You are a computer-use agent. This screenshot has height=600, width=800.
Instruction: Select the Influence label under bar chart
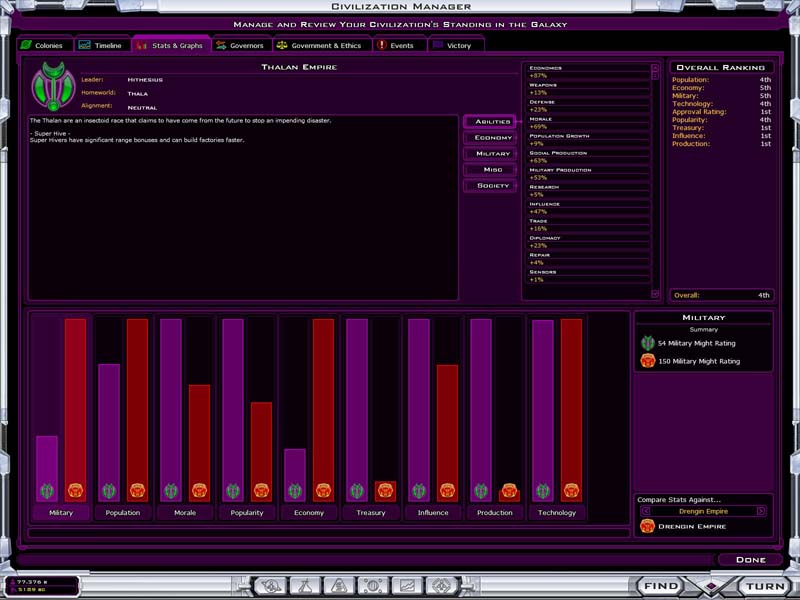coord(433,513)
